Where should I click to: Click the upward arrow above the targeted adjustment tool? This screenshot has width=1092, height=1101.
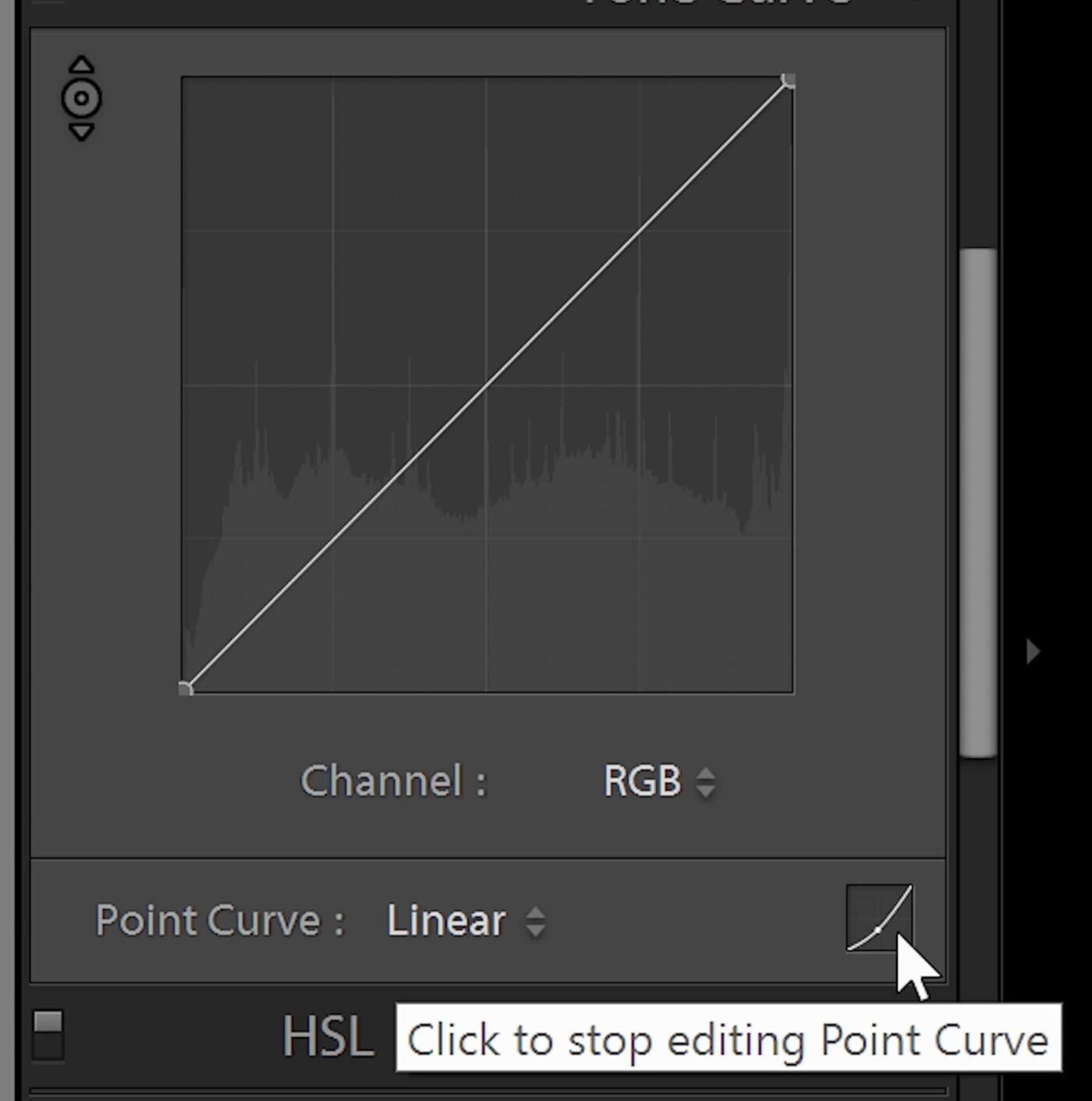pos(80,64)
